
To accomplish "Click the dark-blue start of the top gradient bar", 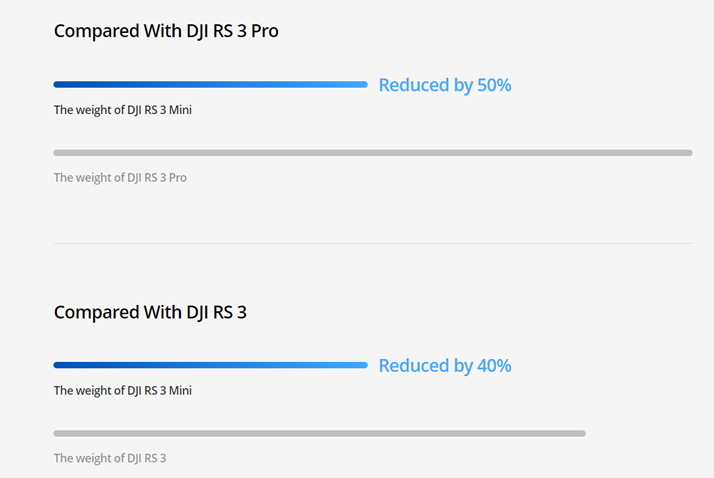I will [x=60, y=84].
